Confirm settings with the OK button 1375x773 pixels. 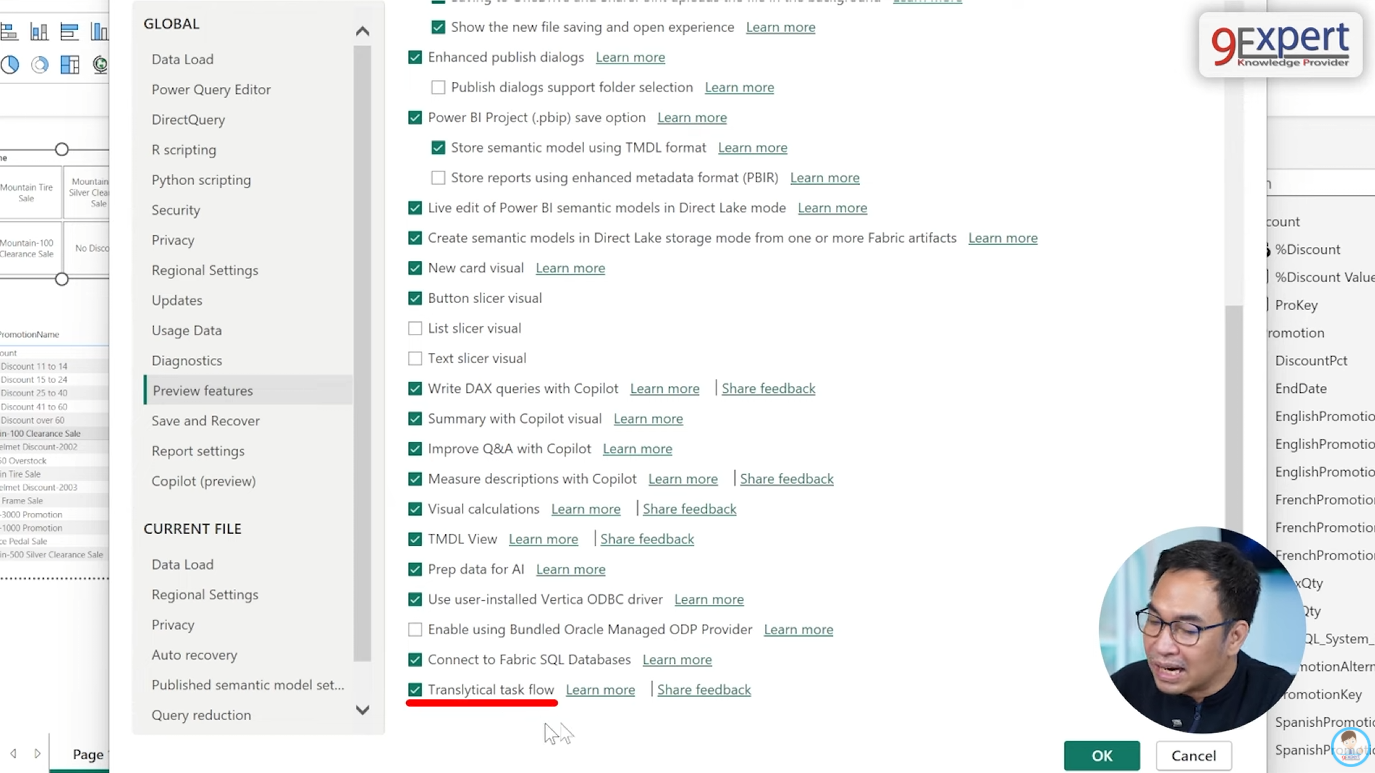1101,756
